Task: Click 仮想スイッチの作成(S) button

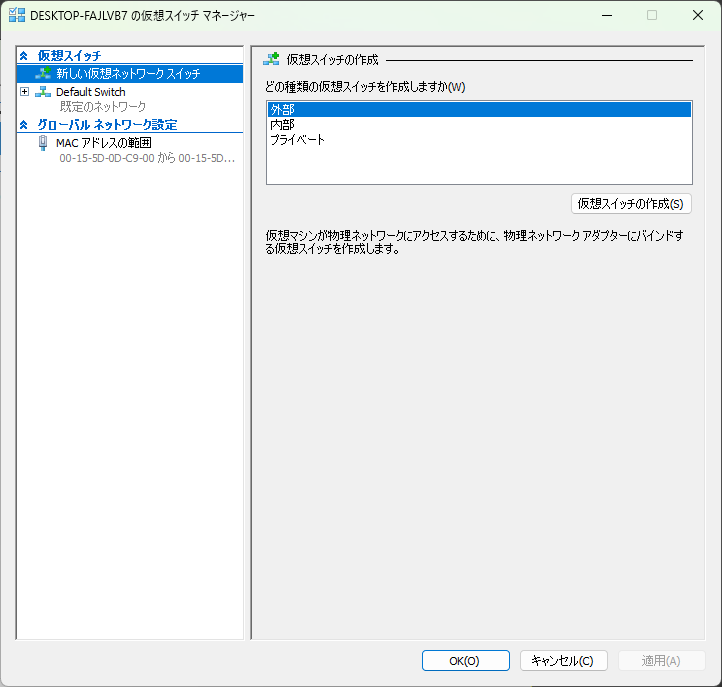Action: tap(631, 204)
